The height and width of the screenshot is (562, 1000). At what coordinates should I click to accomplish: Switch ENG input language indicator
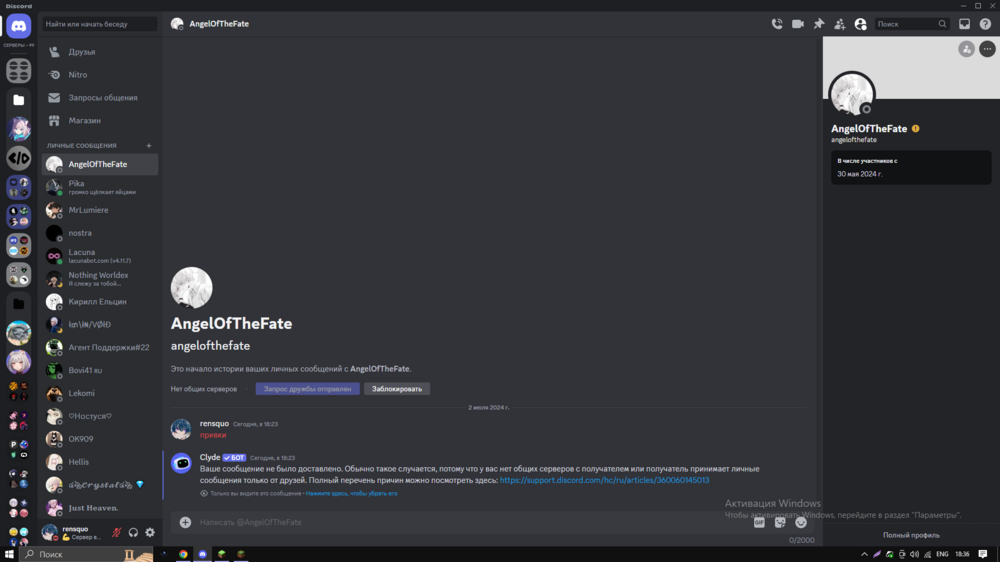(942, 554)
